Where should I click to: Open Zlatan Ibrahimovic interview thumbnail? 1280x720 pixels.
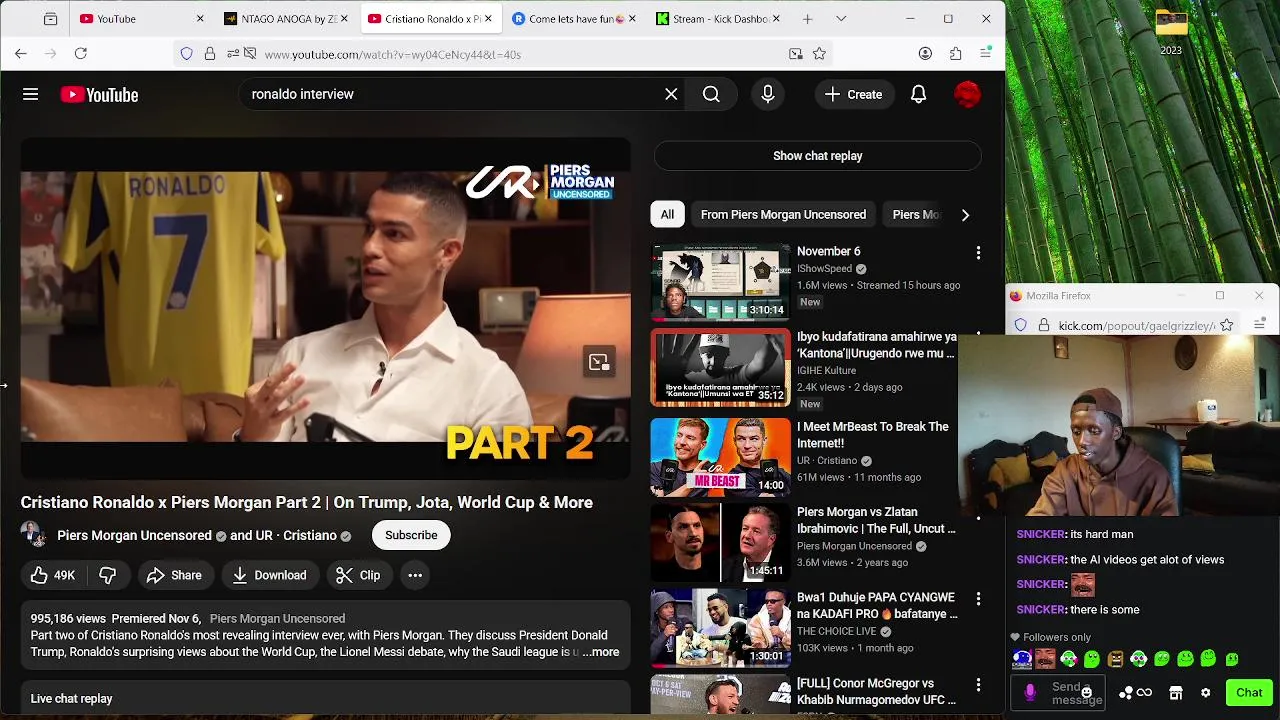pos(720,542)
